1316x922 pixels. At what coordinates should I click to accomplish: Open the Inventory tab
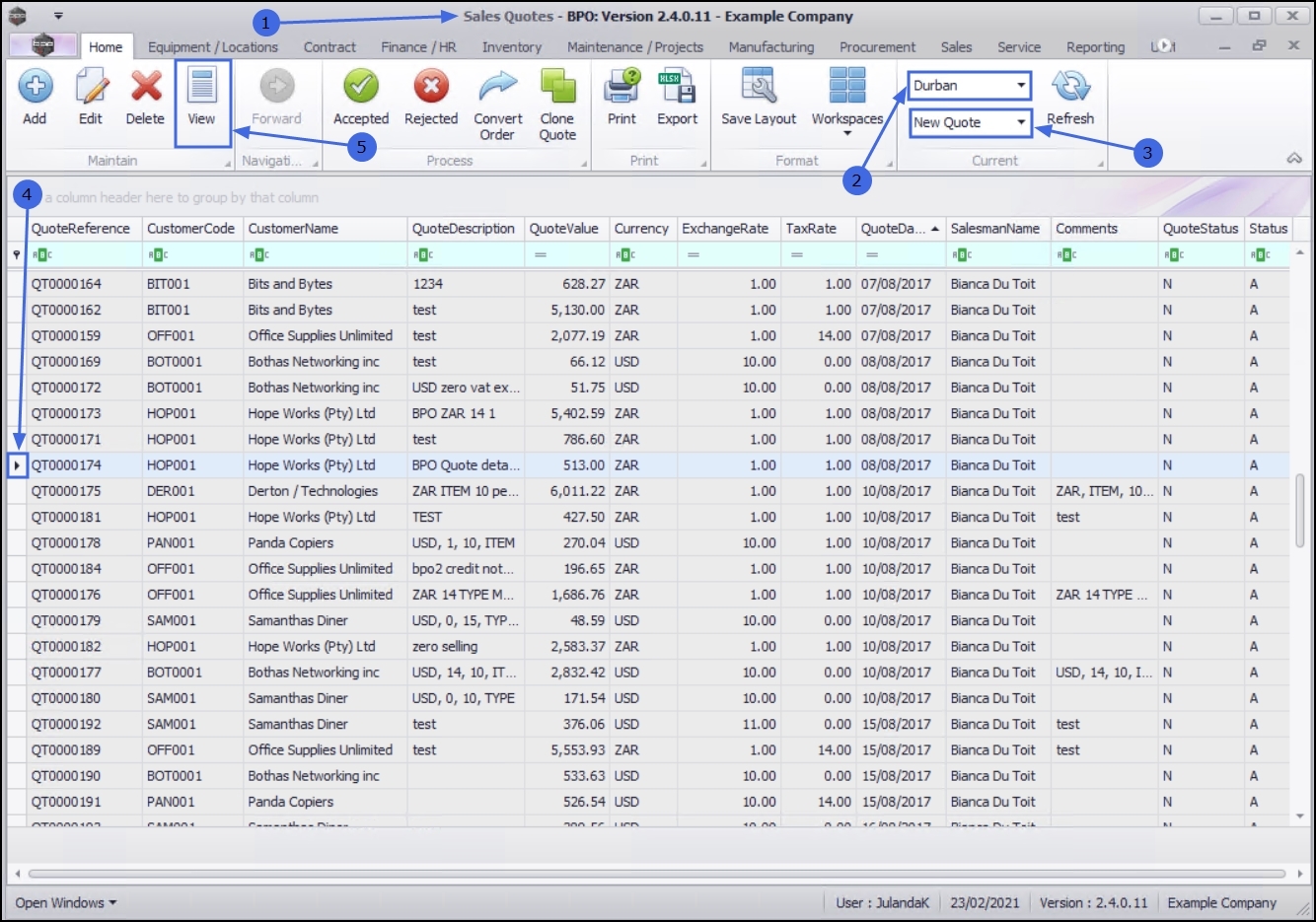511,47
